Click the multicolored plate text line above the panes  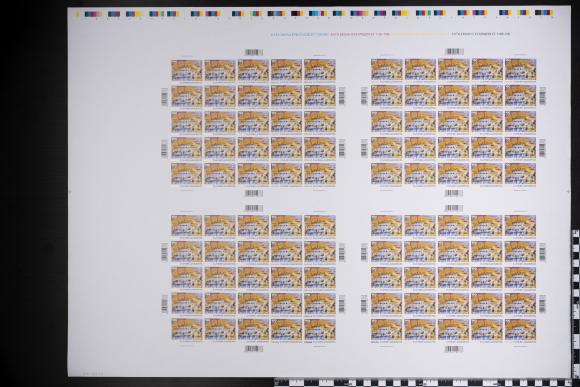390,34
